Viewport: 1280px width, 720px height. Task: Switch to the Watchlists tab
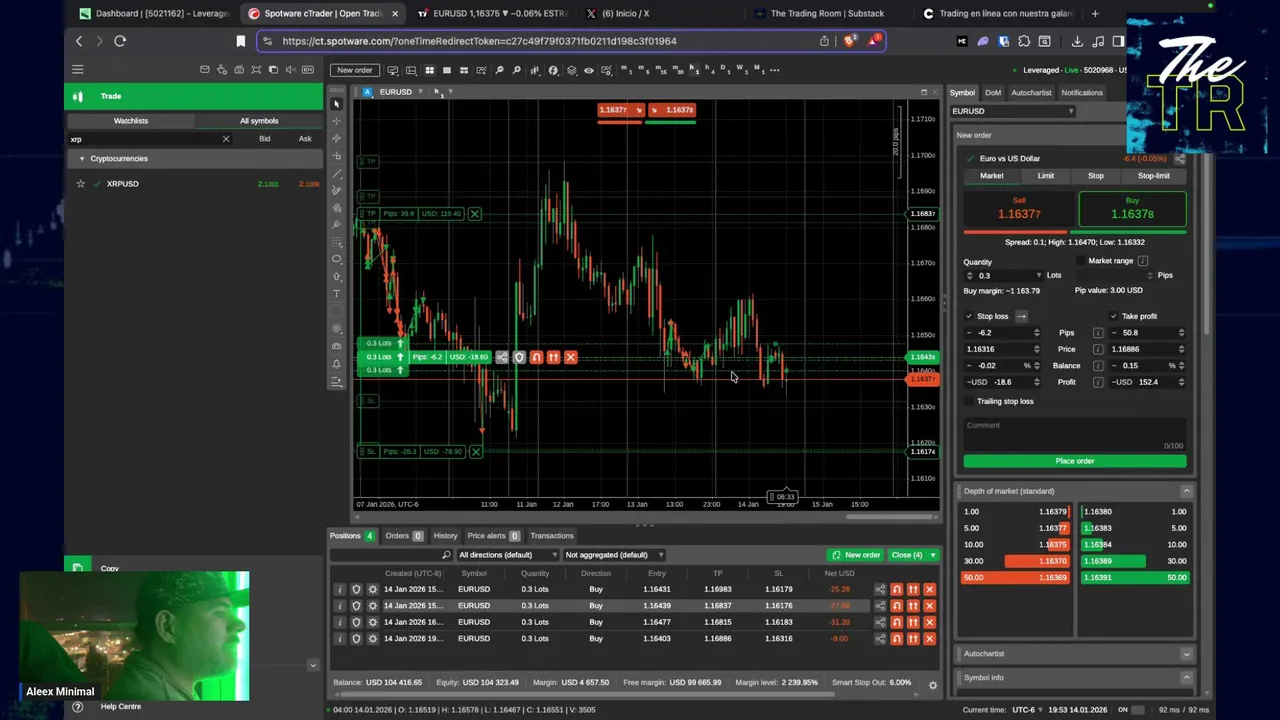click(130, 120)
